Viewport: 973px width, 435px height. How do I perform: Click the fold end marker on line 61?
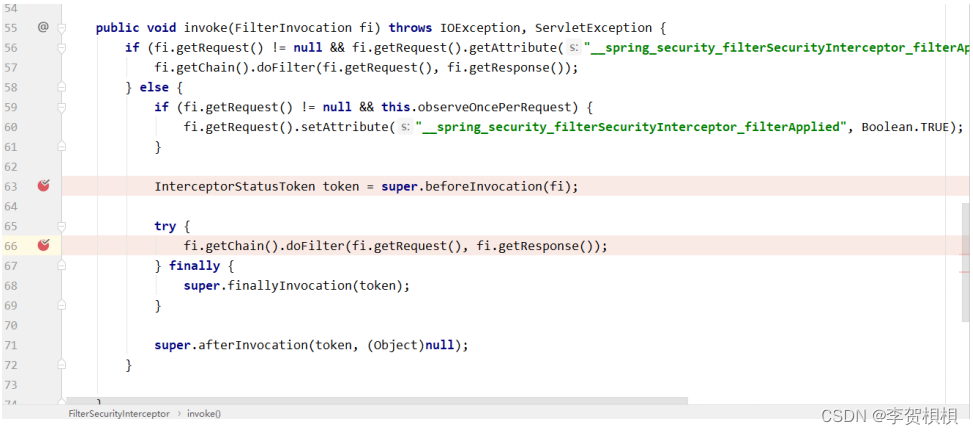coord(61,146)
